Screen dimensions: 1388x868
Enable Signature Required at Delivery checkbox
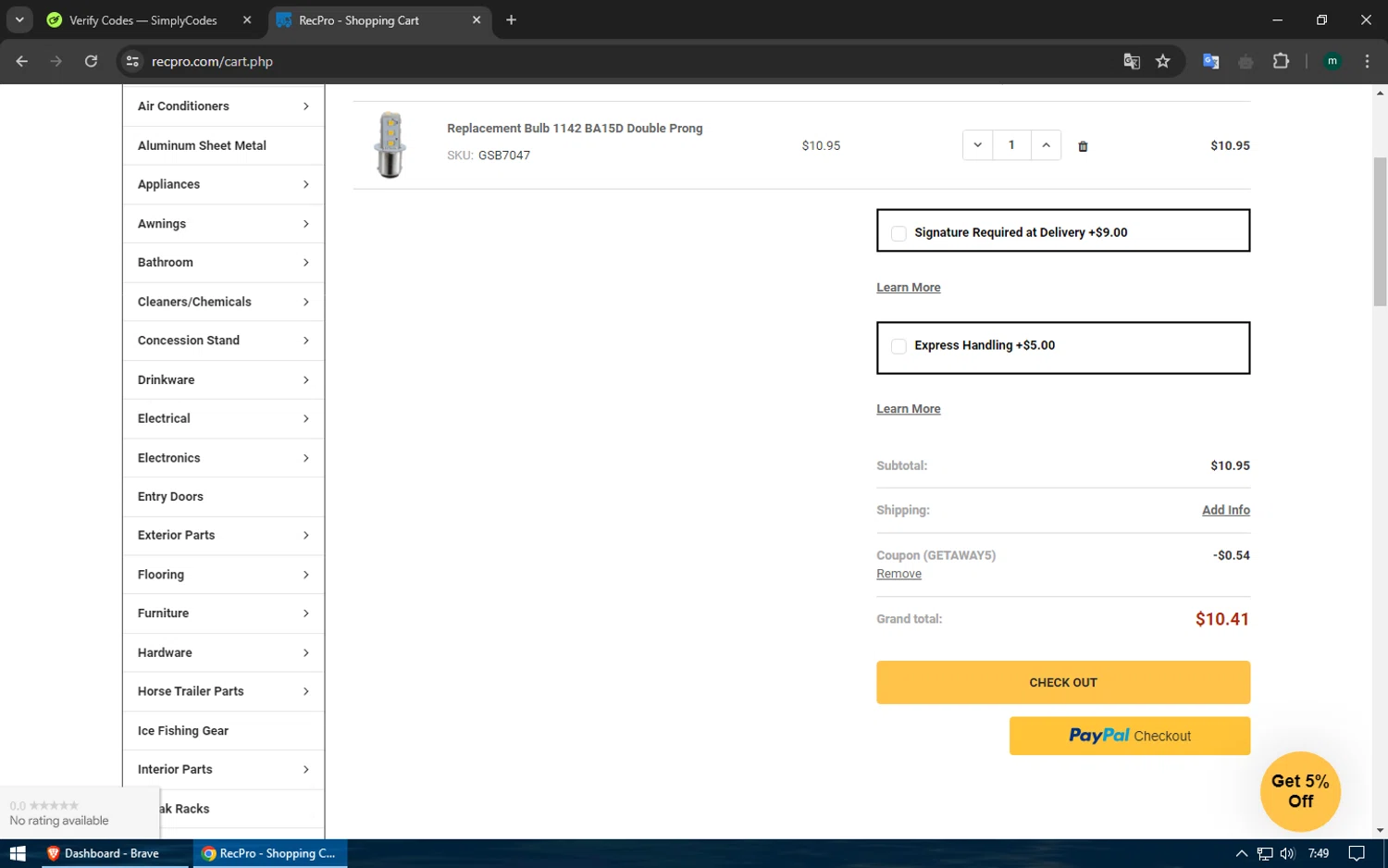click(x=898, y=233)
